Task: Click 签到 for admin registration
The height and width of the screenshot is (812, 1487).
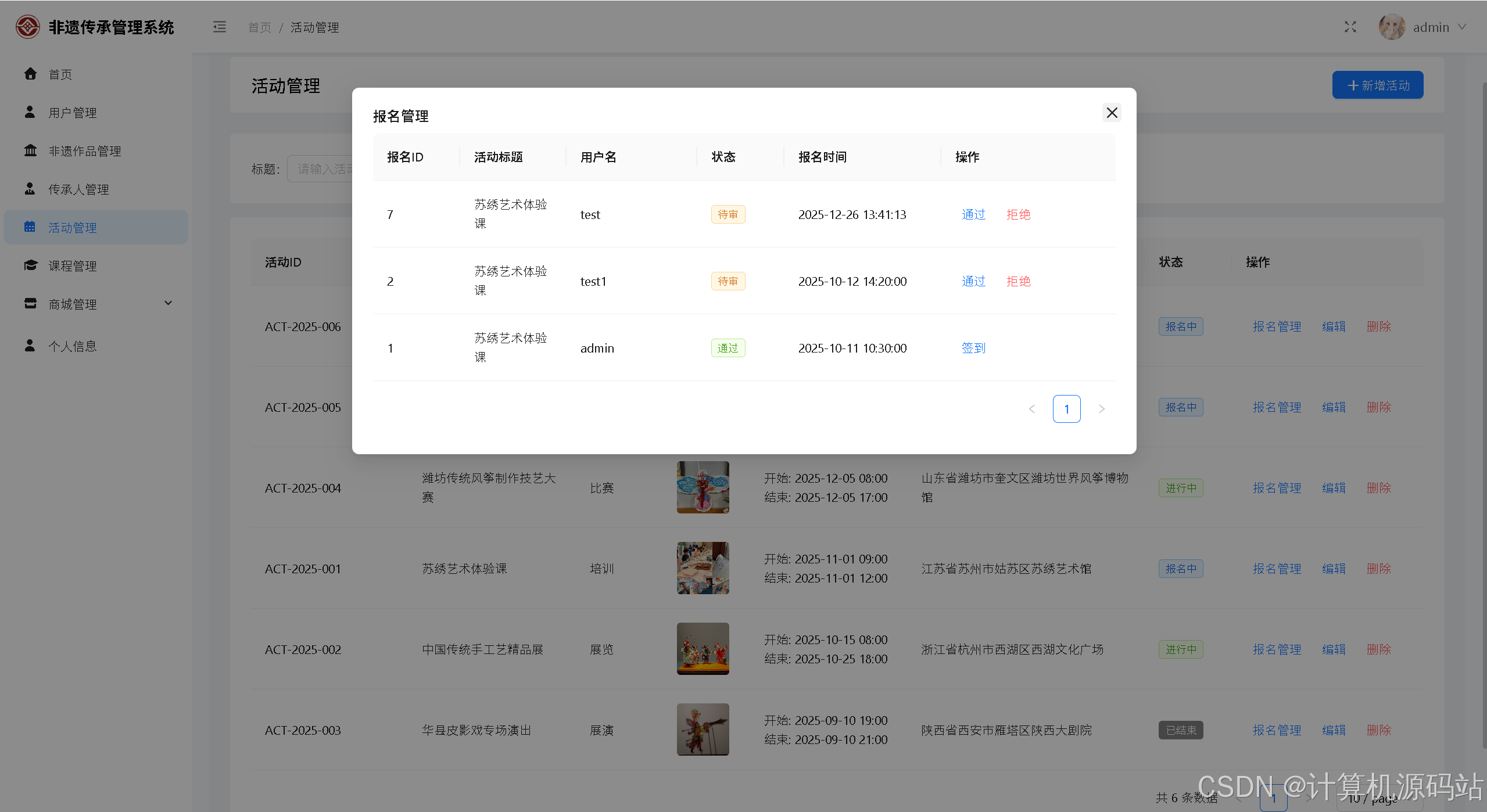Action: point(973,348)
